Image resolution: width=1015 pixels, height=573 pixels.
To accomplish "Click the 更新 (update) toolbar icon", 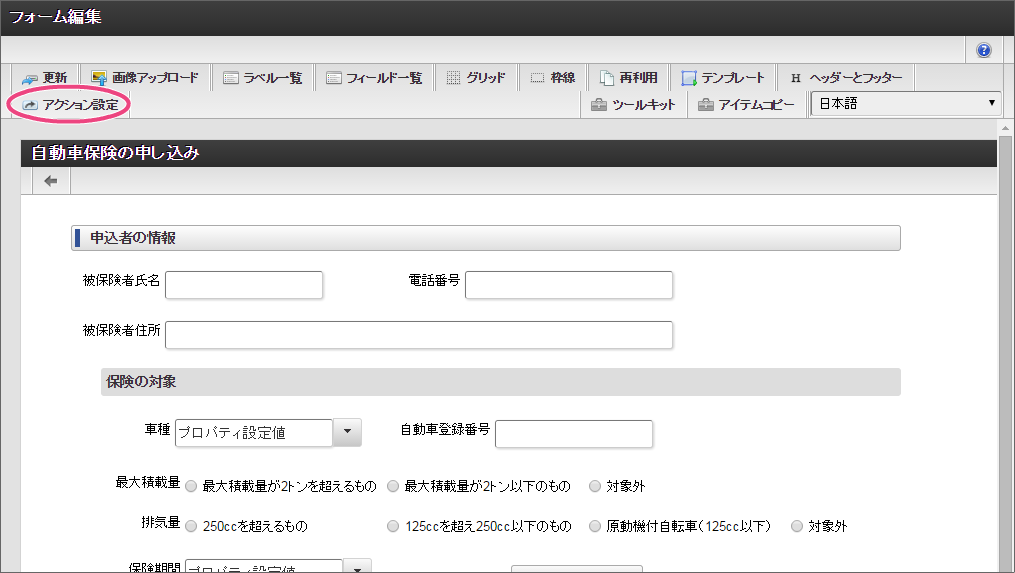I will point(44,78).
